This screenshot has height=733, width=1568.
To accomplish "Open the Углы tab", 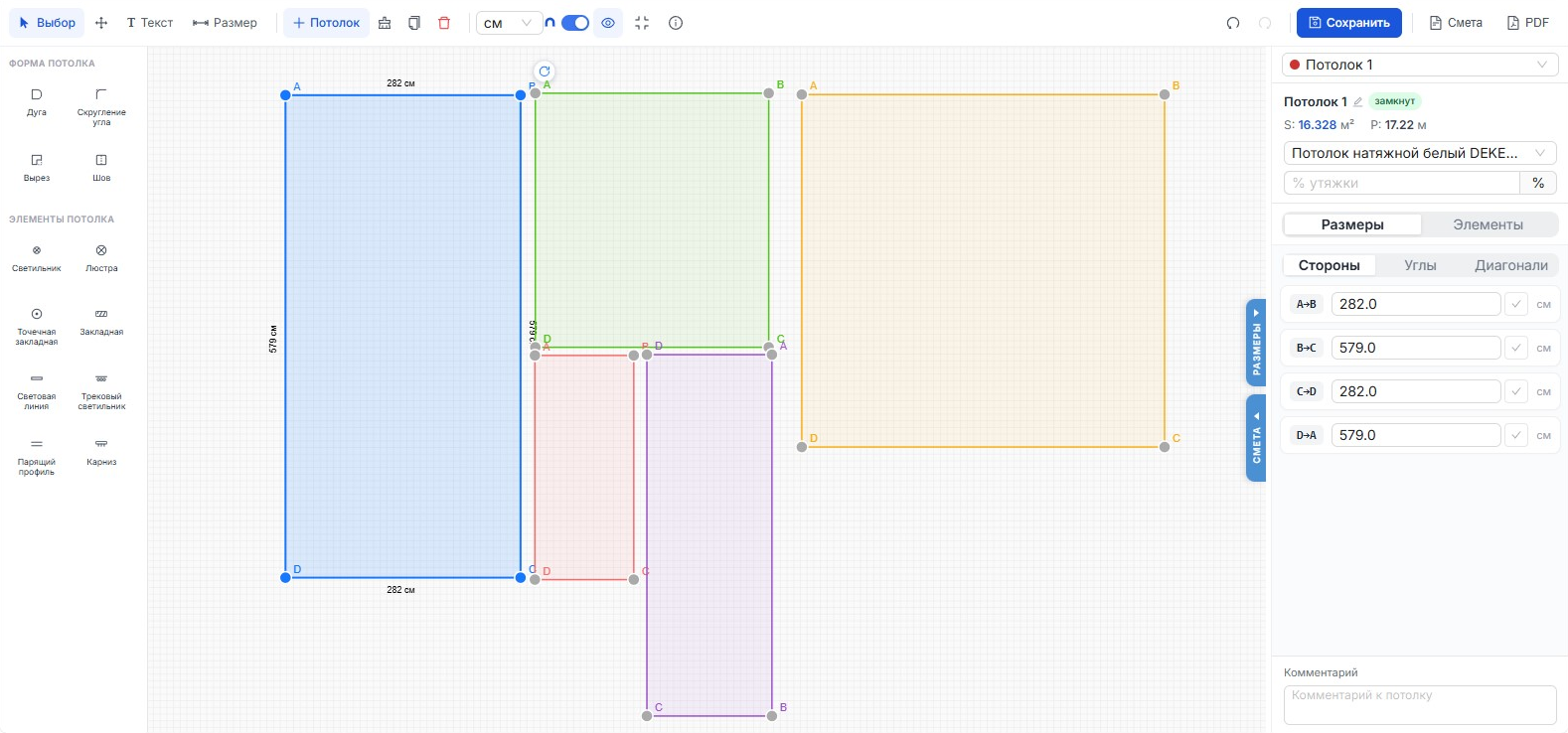I will [x=1420, y=265].
